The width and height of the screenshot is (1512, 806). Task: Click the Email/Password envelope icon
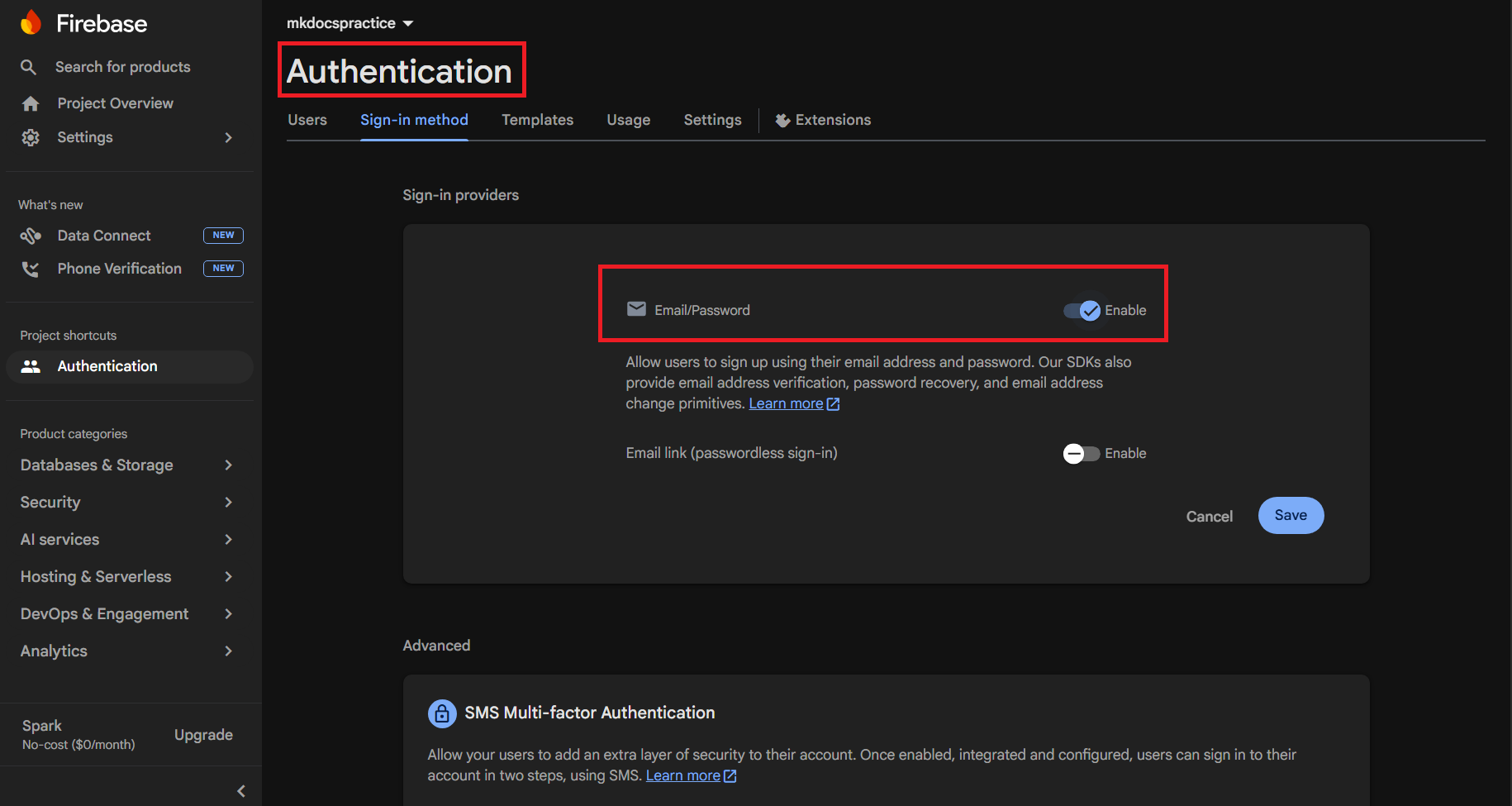click(636, 308)
